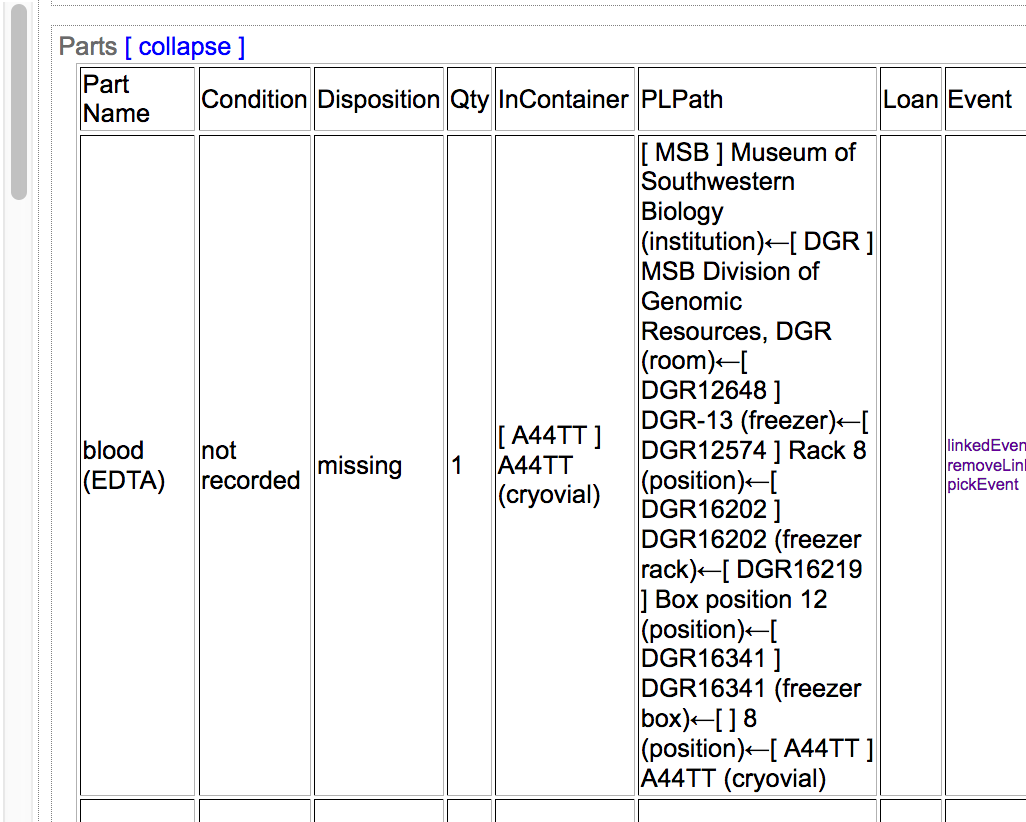
Task: Select the InContainer column header
Action: point(565,99)
